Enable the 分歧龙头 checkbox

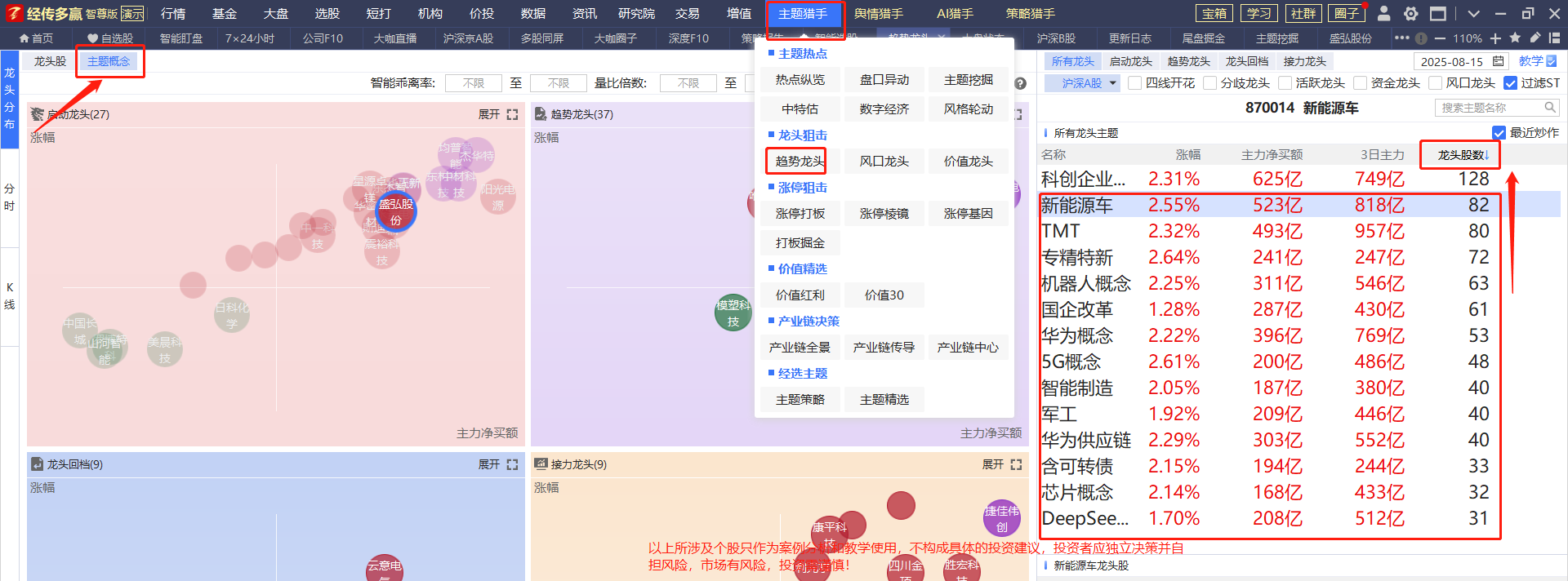click(x=1209, y=83)
